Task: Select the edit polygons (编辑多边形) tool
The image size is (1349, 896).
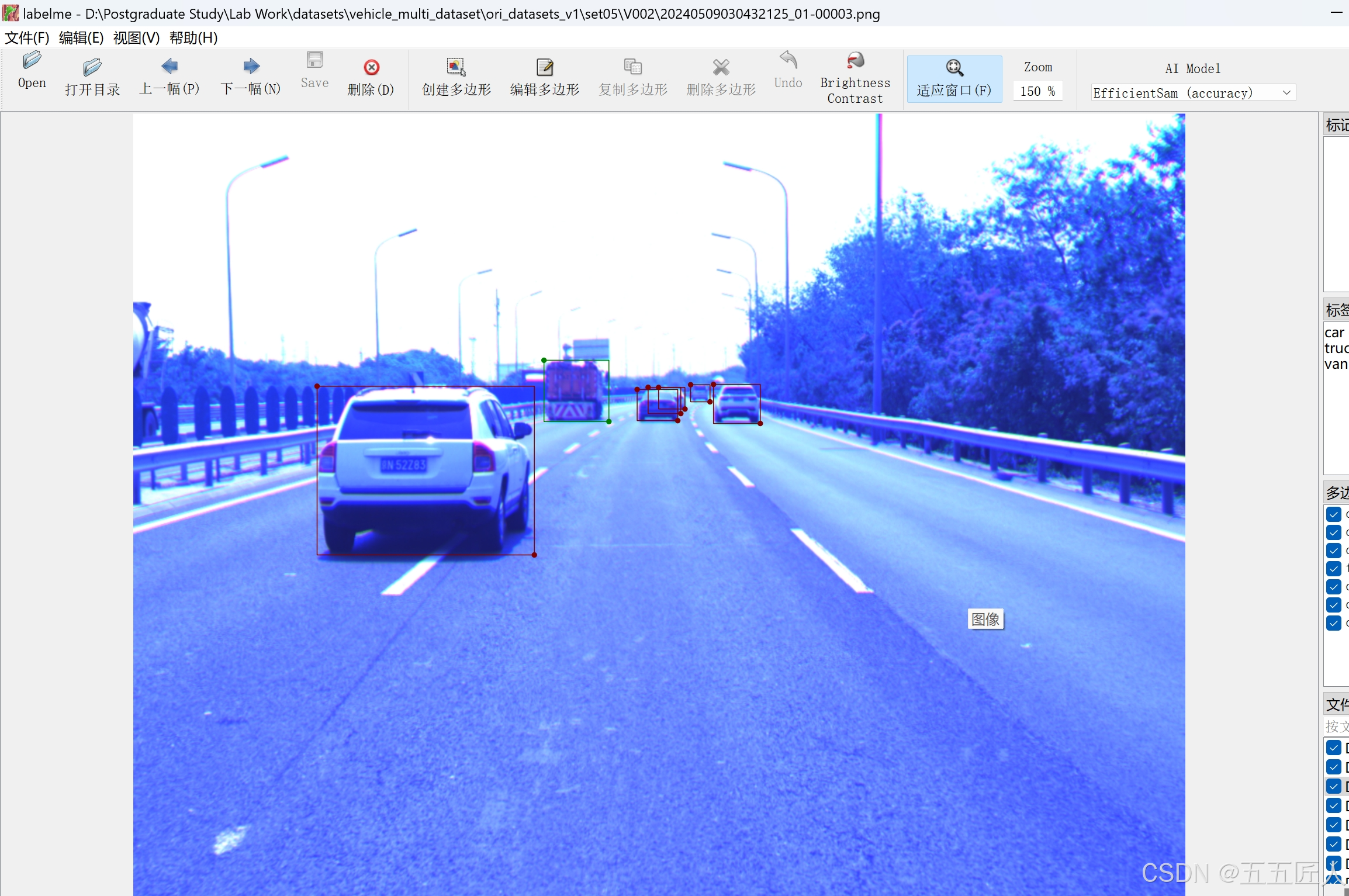Action: 544,67
